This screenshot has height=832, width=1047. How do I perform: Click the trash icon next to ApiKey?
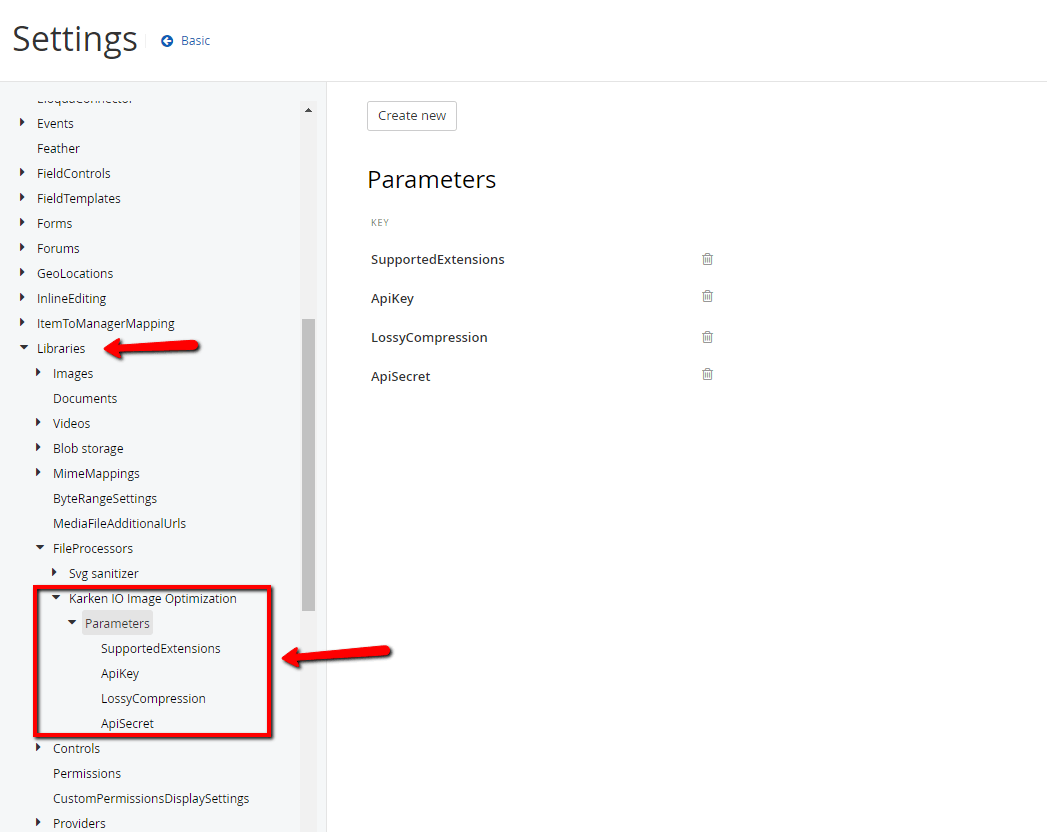point(707,296)
